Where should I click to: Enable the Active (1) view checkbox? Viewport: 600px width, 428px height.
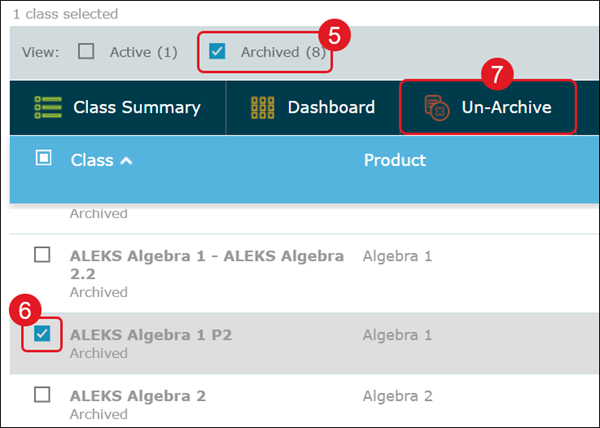[87, 51]
